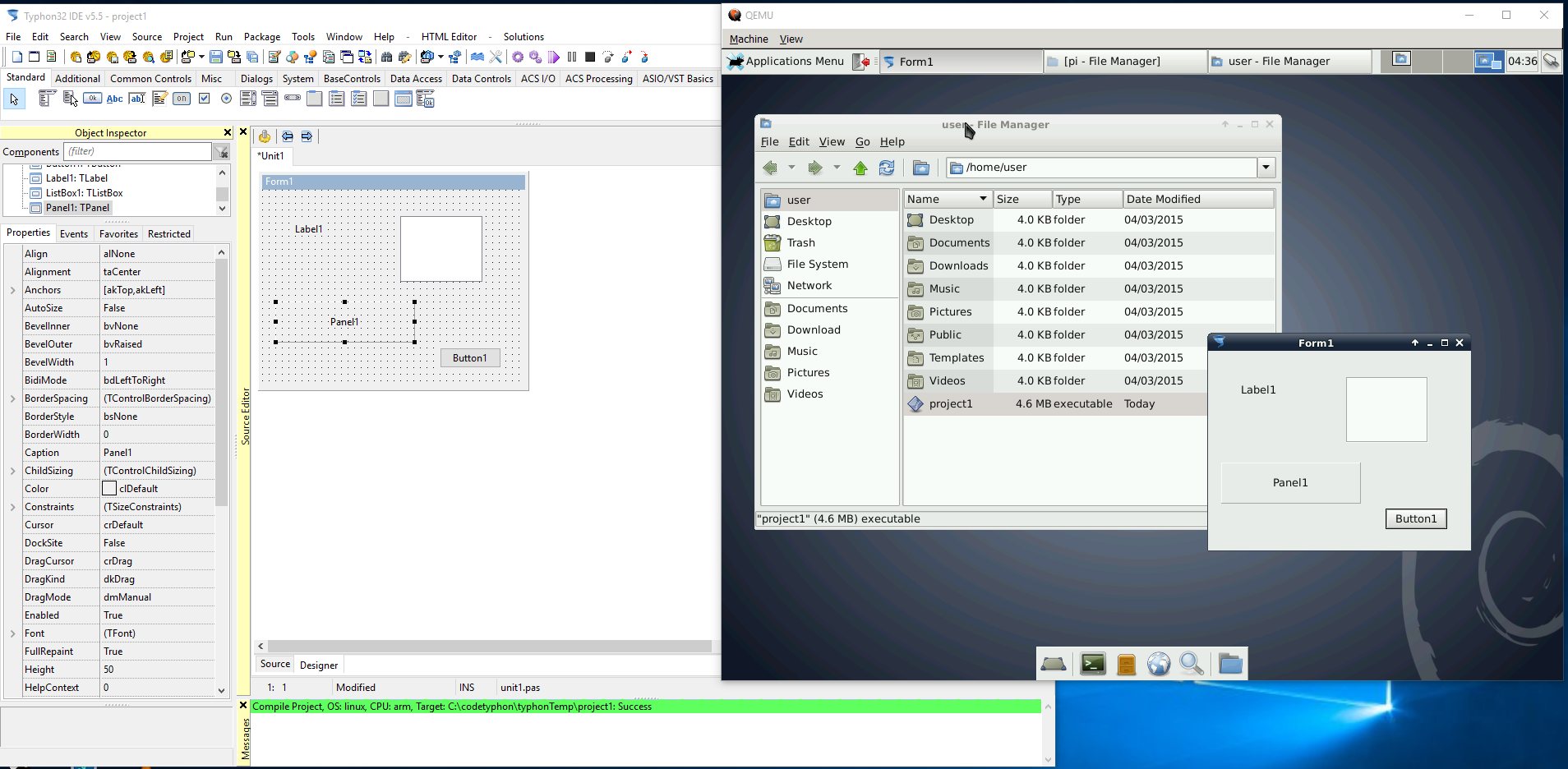Viewport: 1568px width, 769px height.
Task: Select TLabel 'Abc' component in palette
Action: pyautogui.click(x=115, y=99)
